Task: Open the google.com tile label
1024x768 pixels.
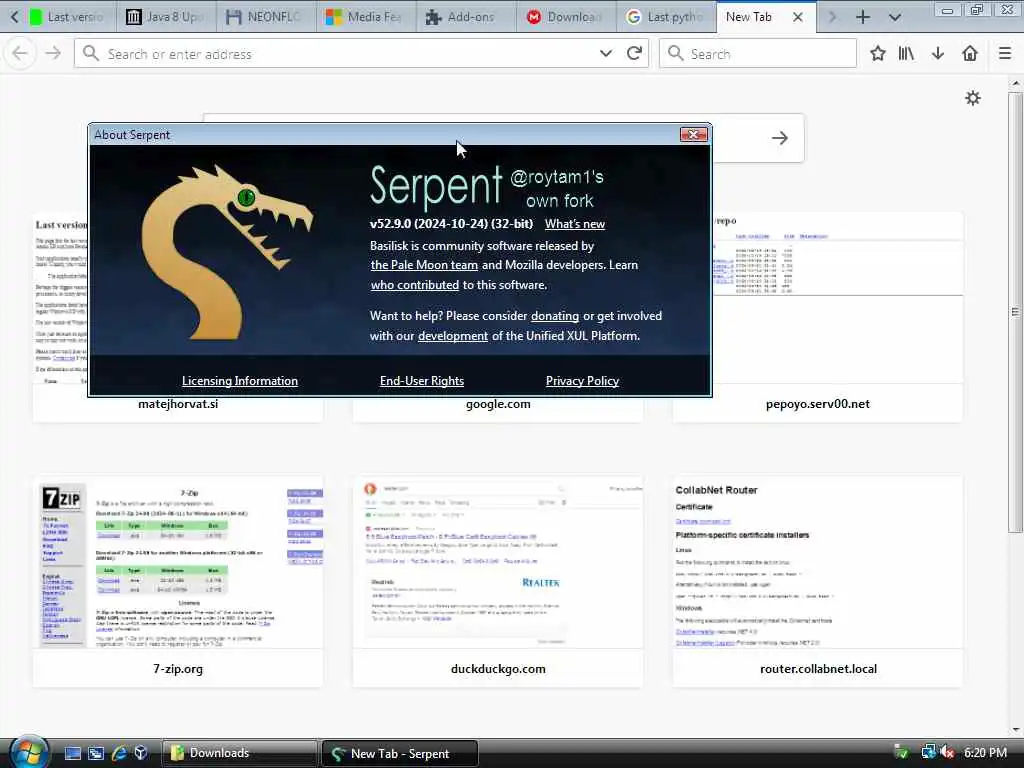Action: [498, 404]
